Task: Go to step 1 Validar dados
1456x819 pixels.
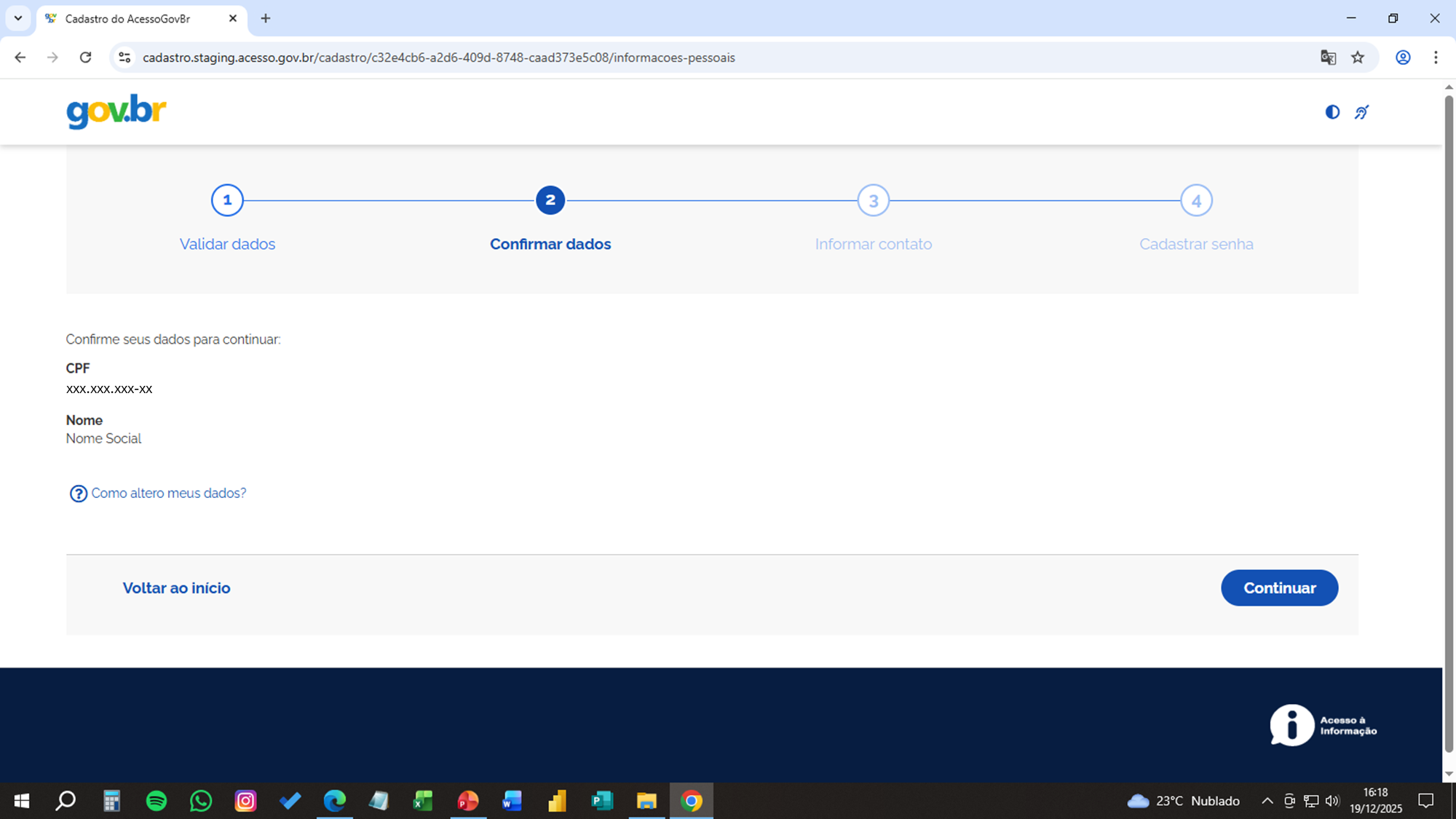Action: coord(227,200)
